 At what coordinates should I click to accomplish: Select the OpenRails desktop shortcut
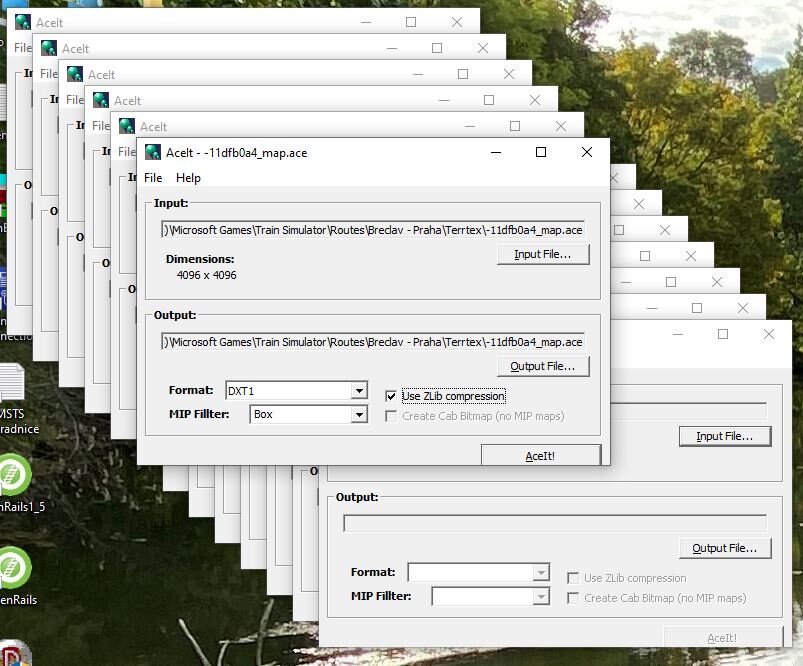point(12,568)
